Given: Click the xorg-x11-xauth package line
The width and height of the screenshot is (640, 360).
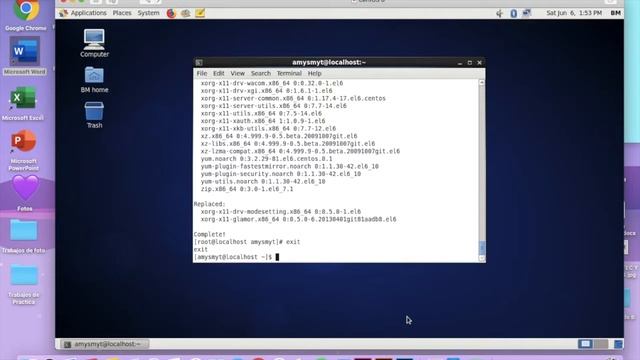Looking at the screenshot, I should tap(263, 121).
